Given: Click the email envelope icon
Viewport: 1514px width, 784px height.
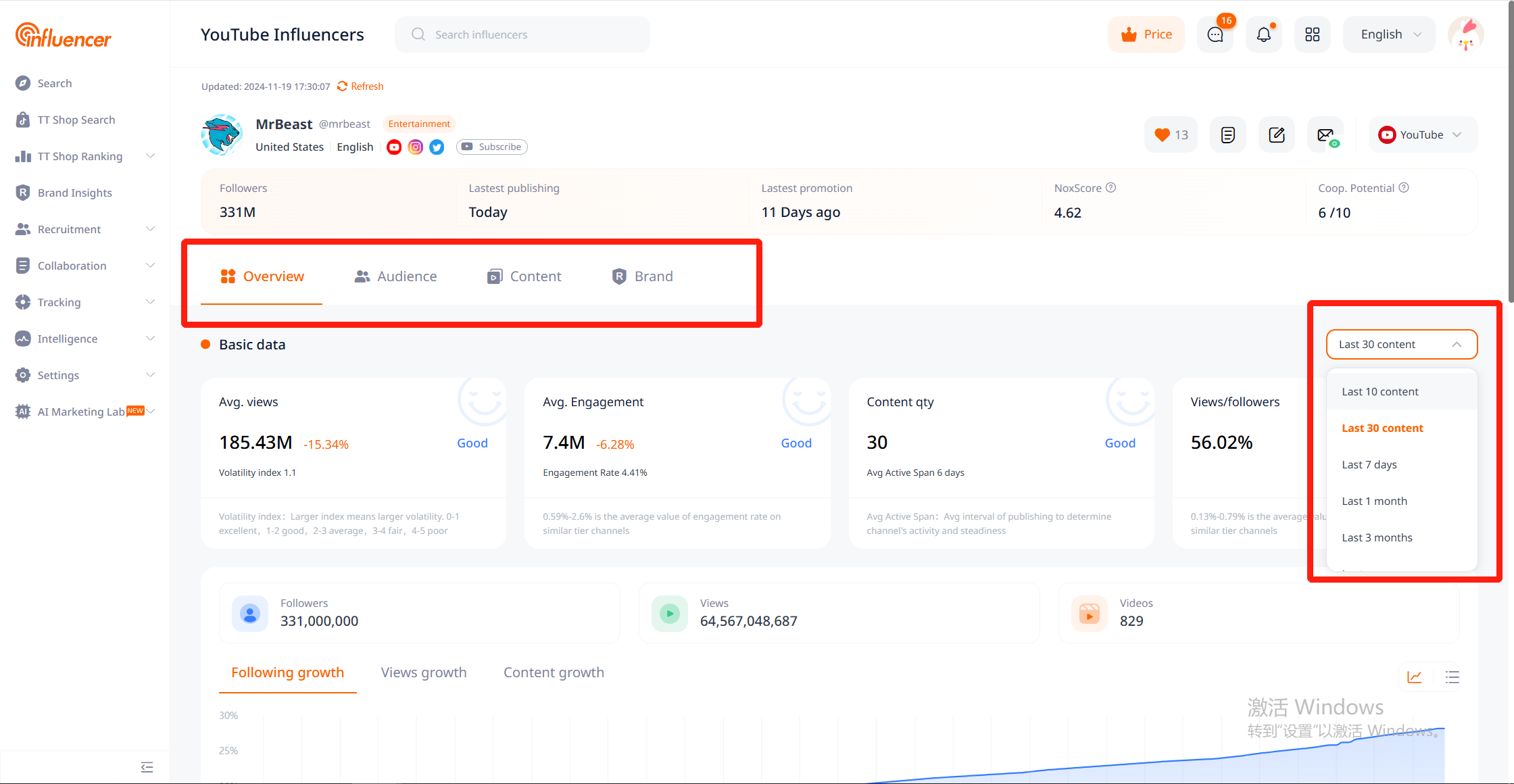Looking at the screenshot, I should [1325, 134].
